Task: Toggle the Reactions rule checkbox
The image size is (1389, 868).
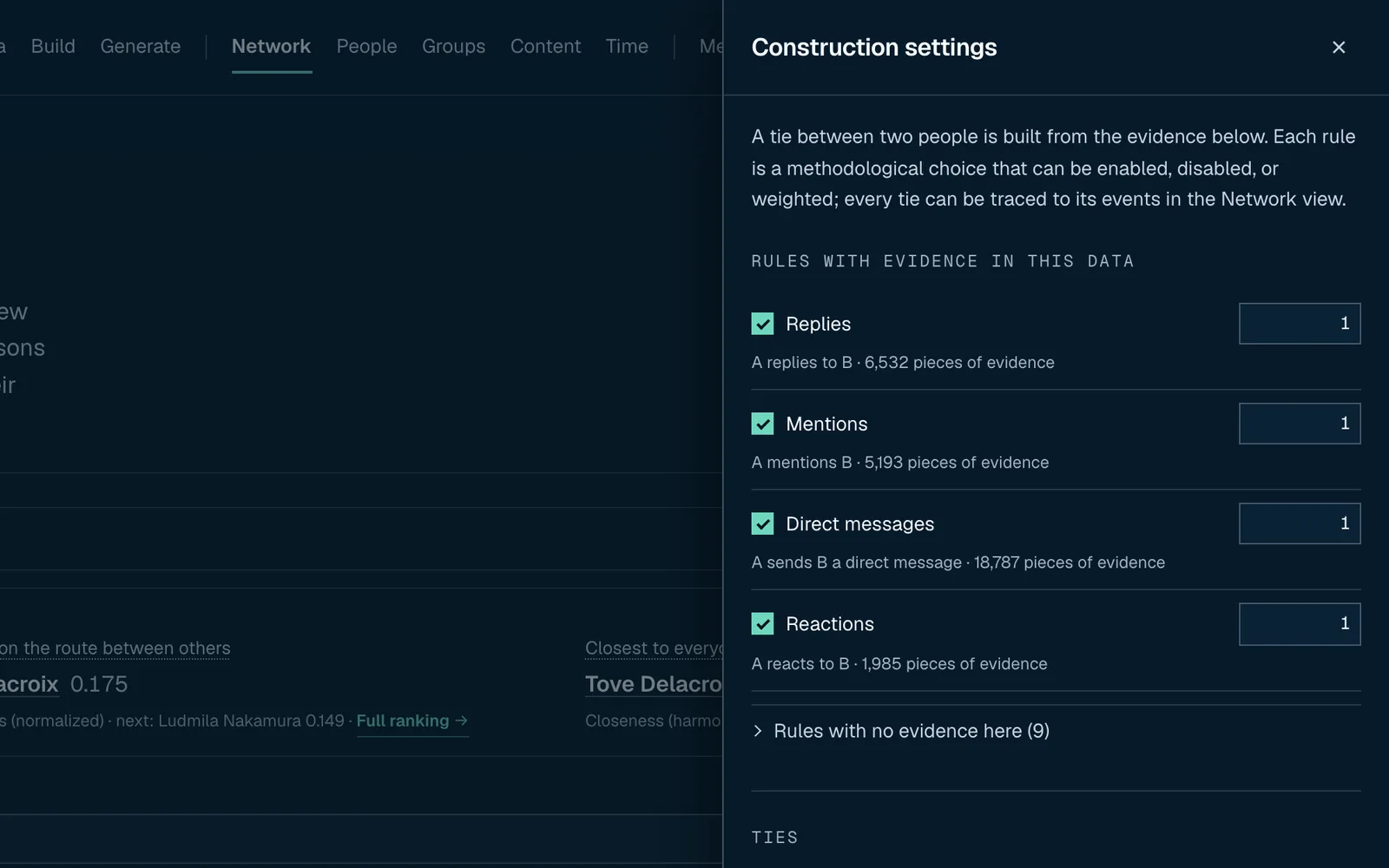Action: 762,624
